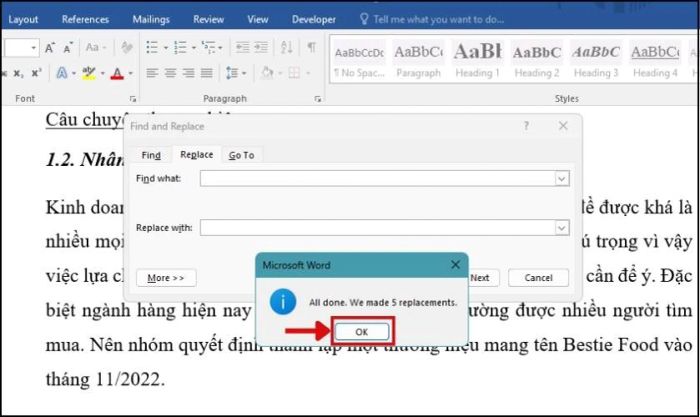Viewport: 700px width, 417px height.
Task: Open the Review ribbon tab
Action: tap(208, 19)
